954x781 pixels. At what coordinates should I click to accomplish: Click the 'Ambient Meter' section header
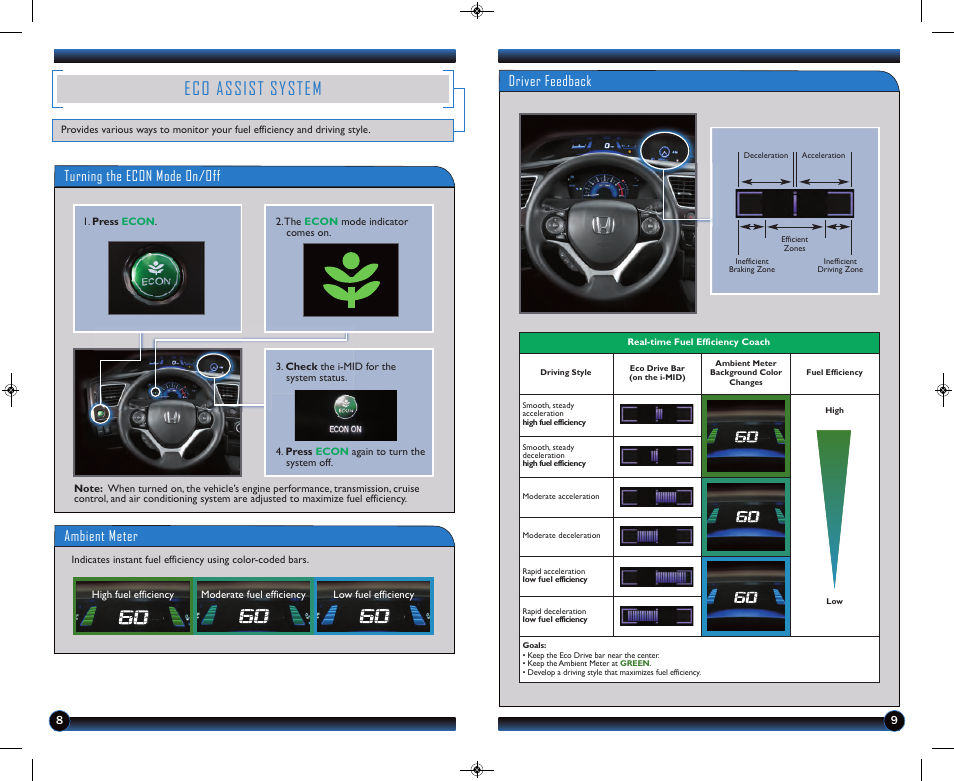click(101, 536)
